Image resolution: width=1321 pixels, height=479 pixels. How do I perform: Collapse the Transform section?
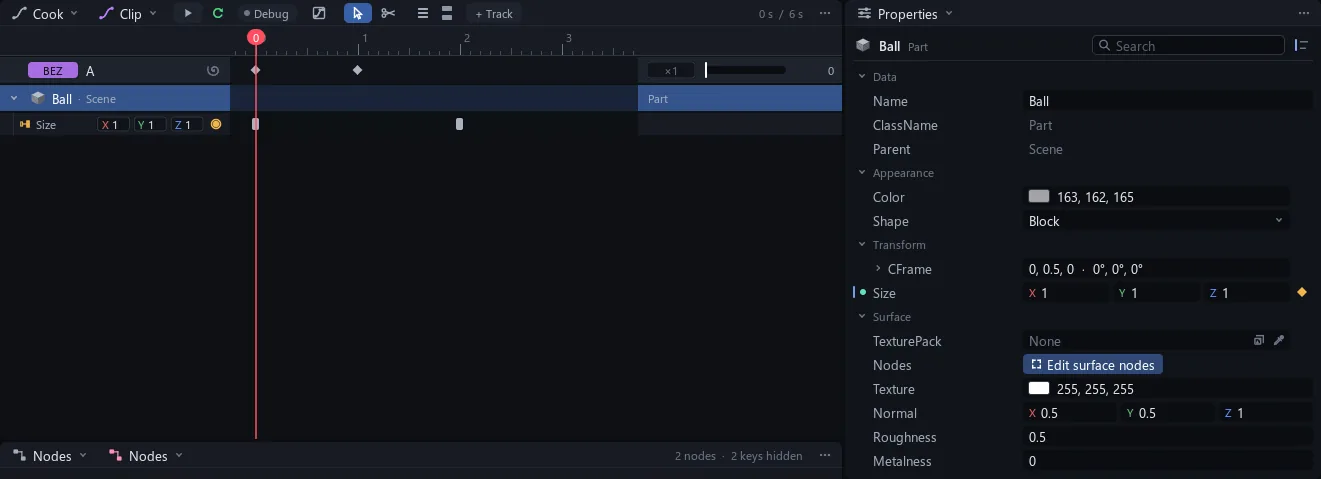863,245
